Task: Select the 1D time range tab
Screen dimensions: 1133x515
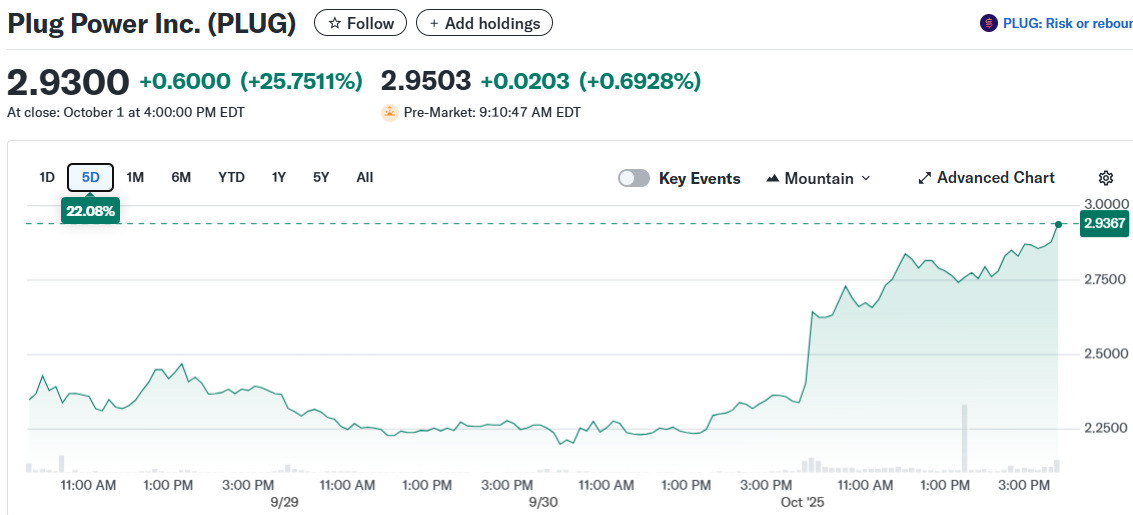Action: 47,177
